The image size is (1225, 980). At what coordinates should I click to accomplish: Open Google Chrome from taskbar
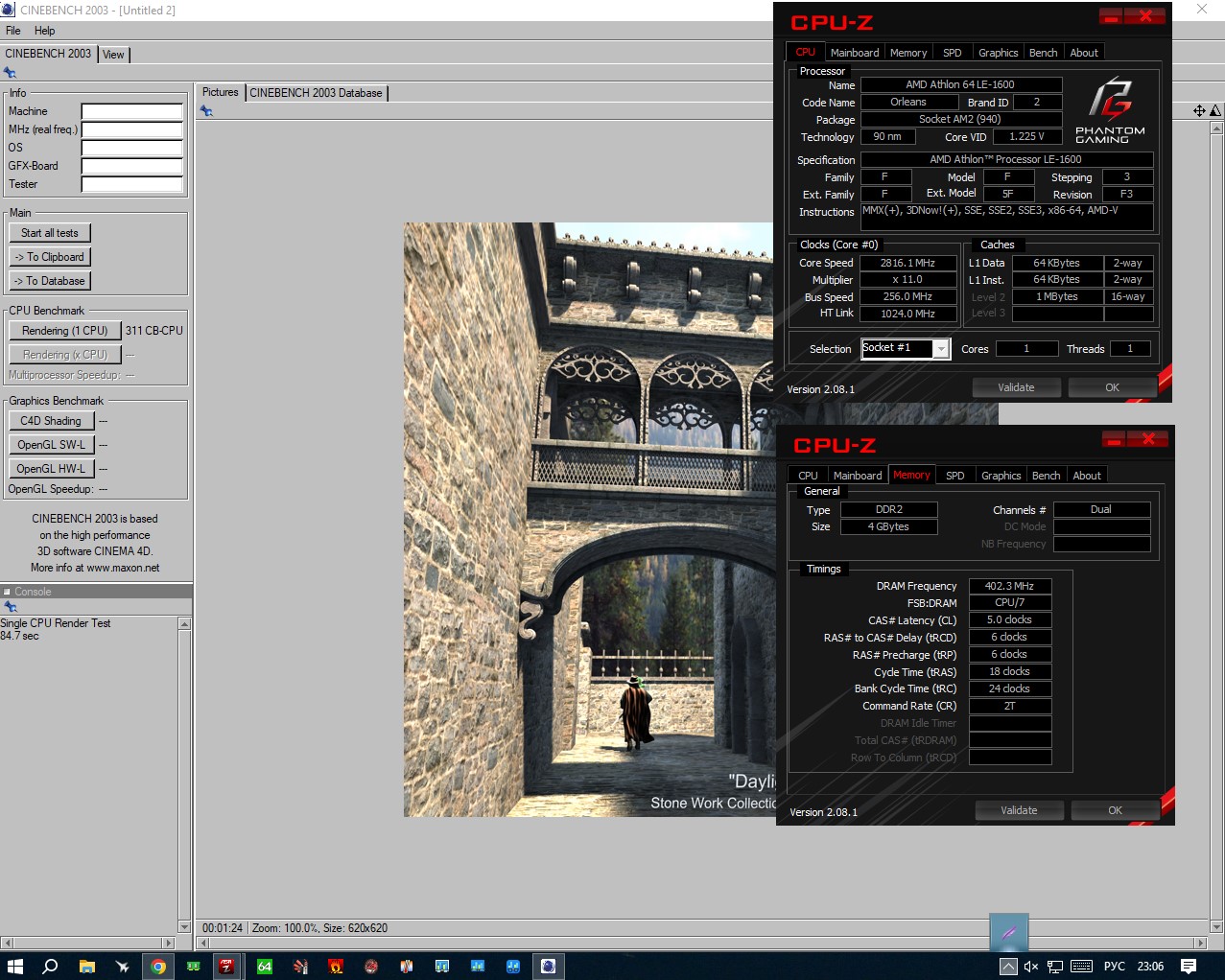tap(157, 966)
